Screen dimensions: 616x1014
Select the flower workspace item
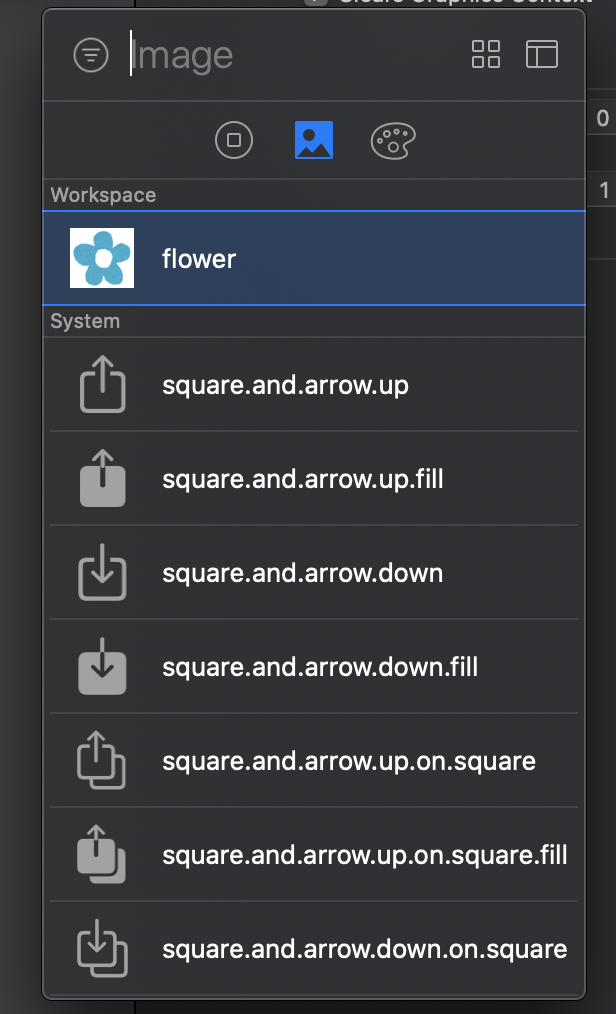[x=314, y=258]
